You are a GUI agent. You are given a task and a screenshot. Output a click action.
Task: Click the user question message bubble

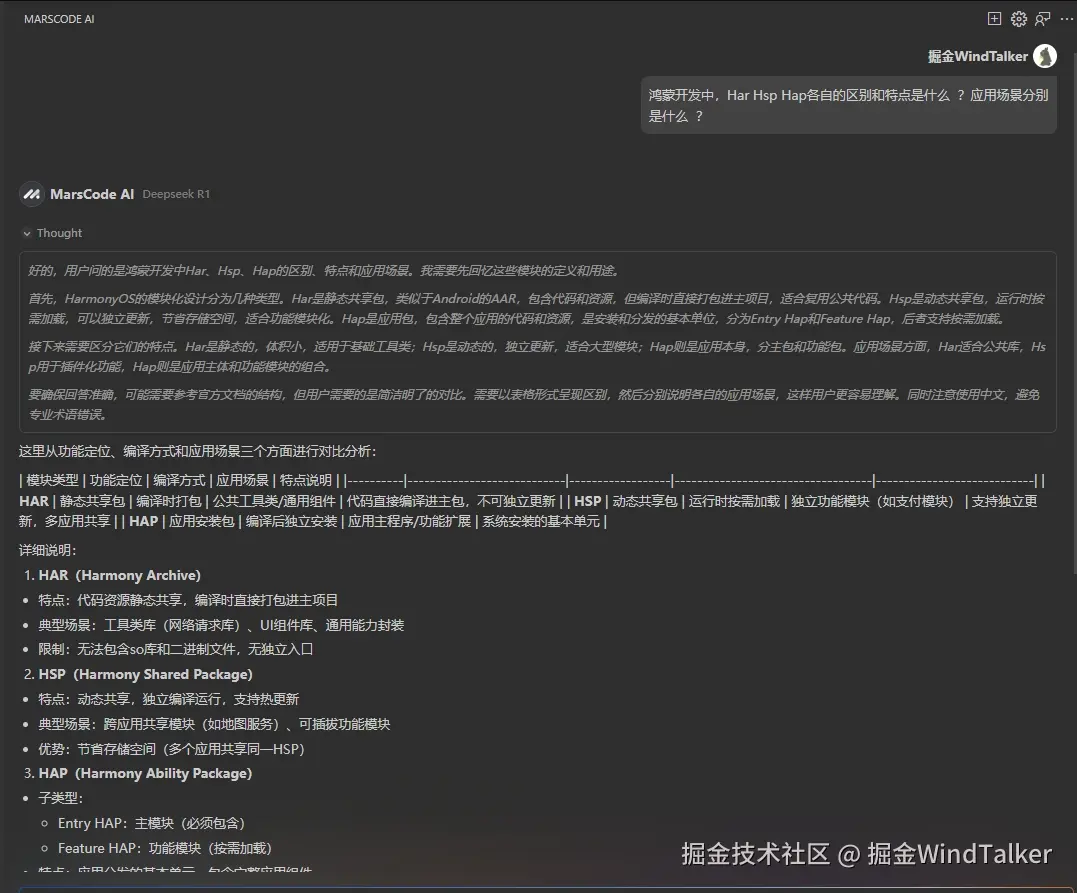tap(848, 105)
